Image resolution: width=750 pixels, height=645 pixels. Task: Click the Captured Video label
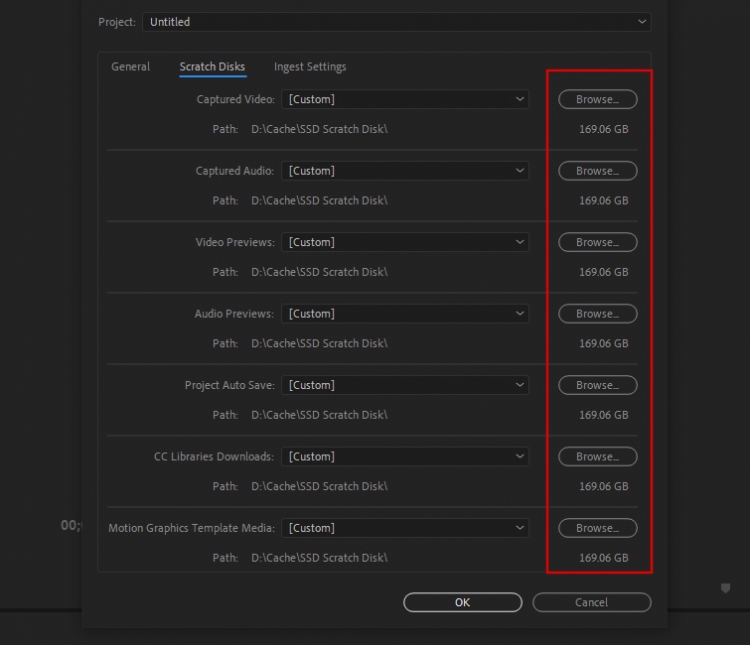(x=236, y=100)
